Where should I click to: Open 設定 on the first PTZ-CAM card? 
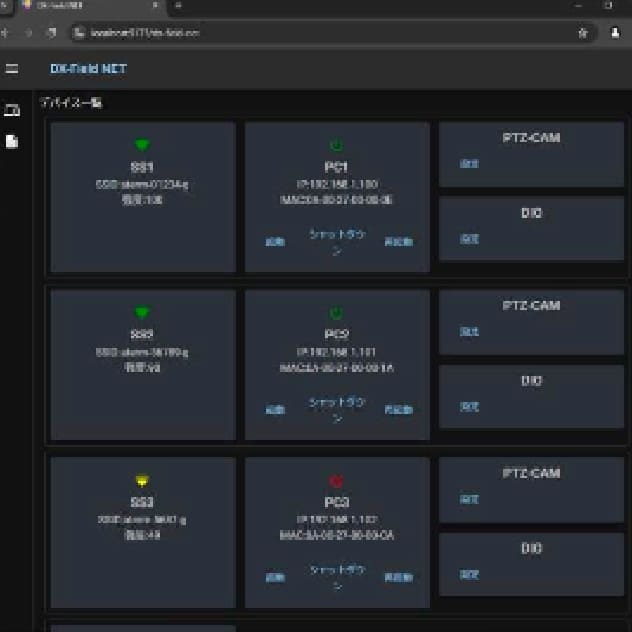point(469,163)
